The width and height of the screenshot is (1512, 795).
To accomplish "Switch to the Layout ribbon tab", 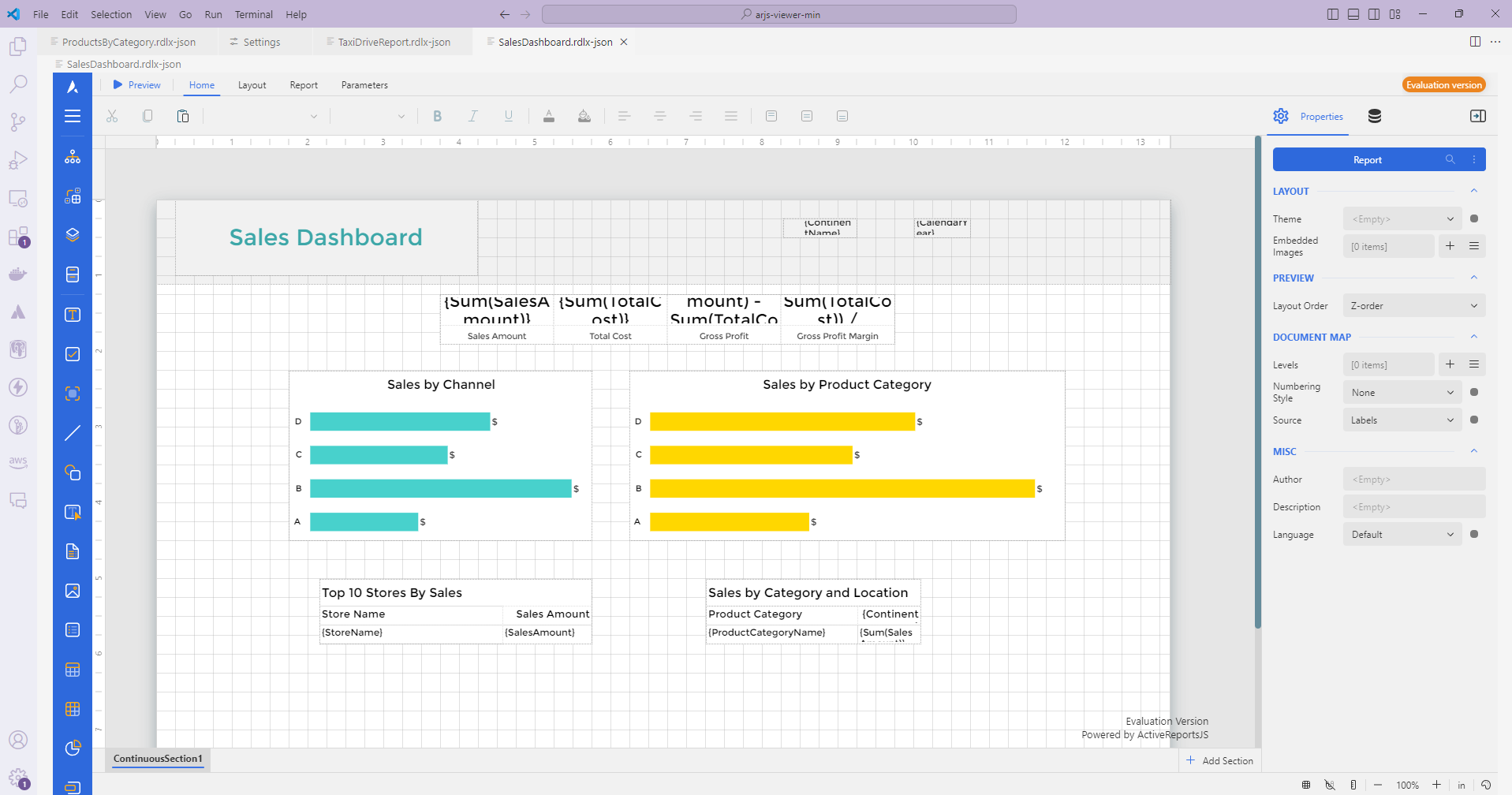I will click(252, 85).
